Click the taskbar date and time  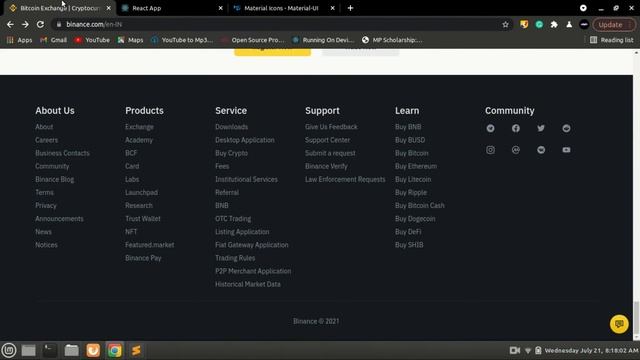point(591,350)
